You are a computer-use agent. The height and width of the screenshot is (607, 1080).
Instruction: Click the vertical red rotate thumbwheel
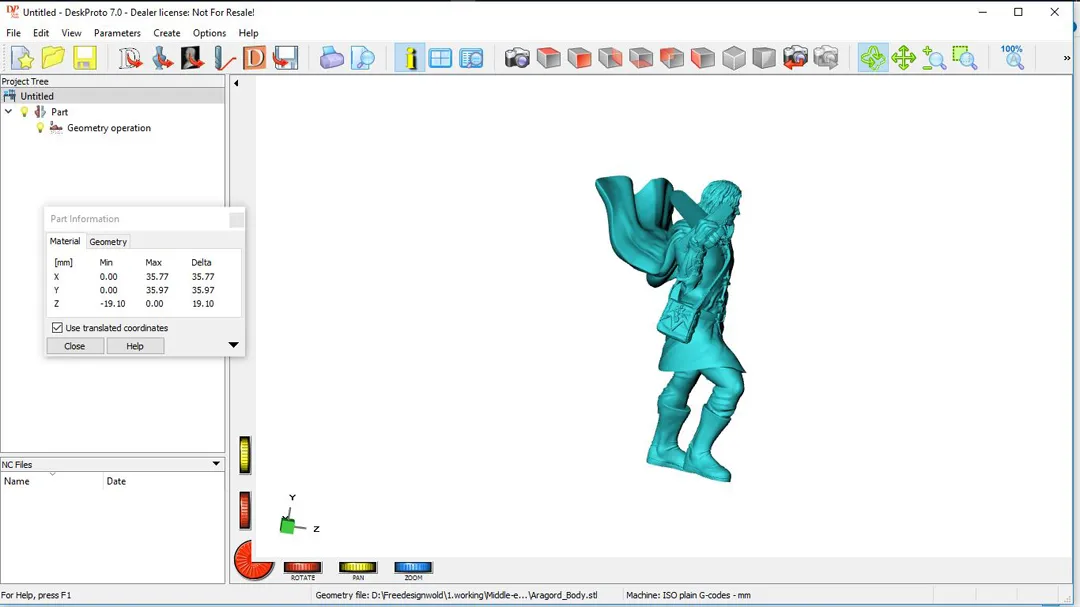245,511
